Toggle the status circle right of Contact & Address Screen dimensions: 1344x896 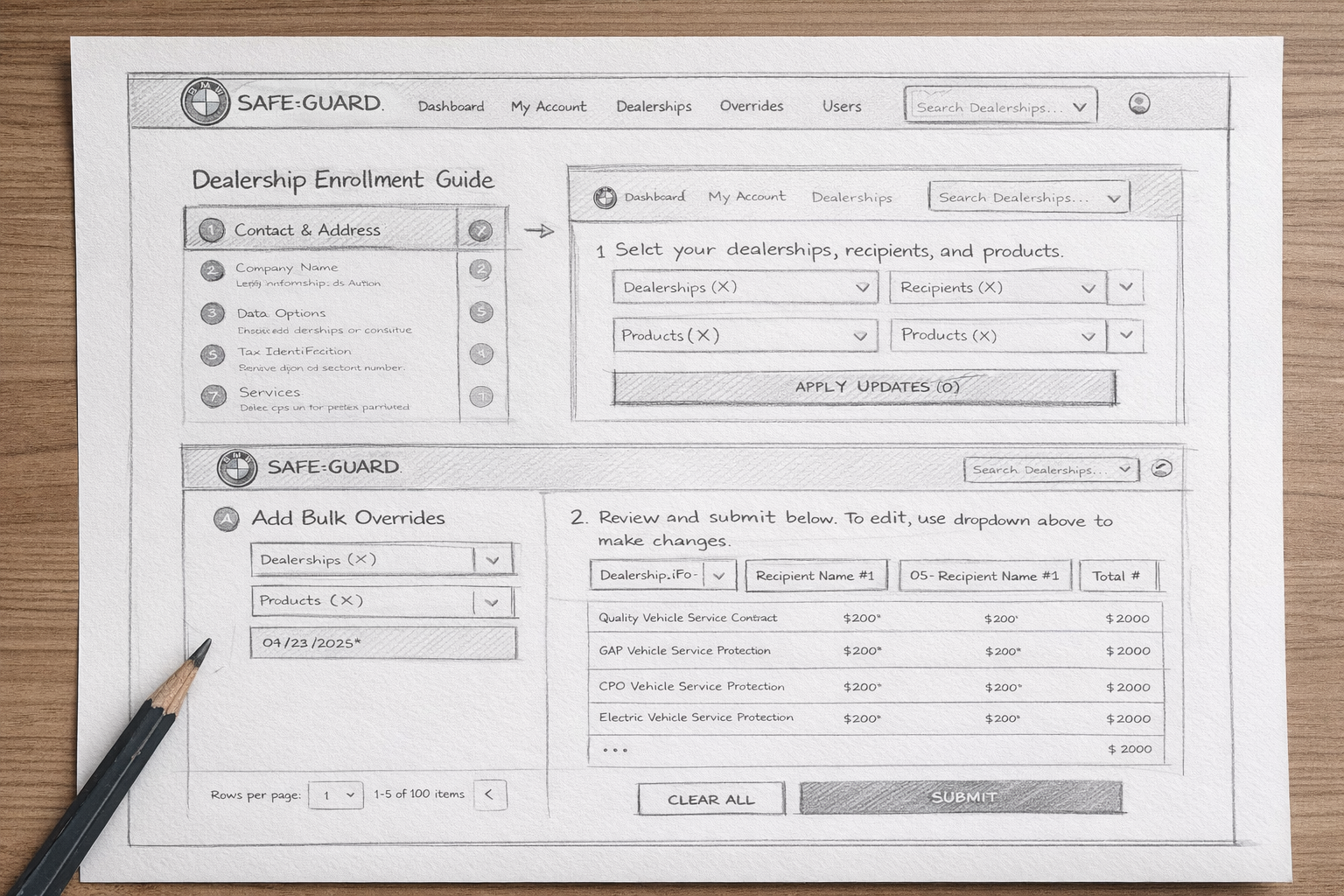pos(479,231)
